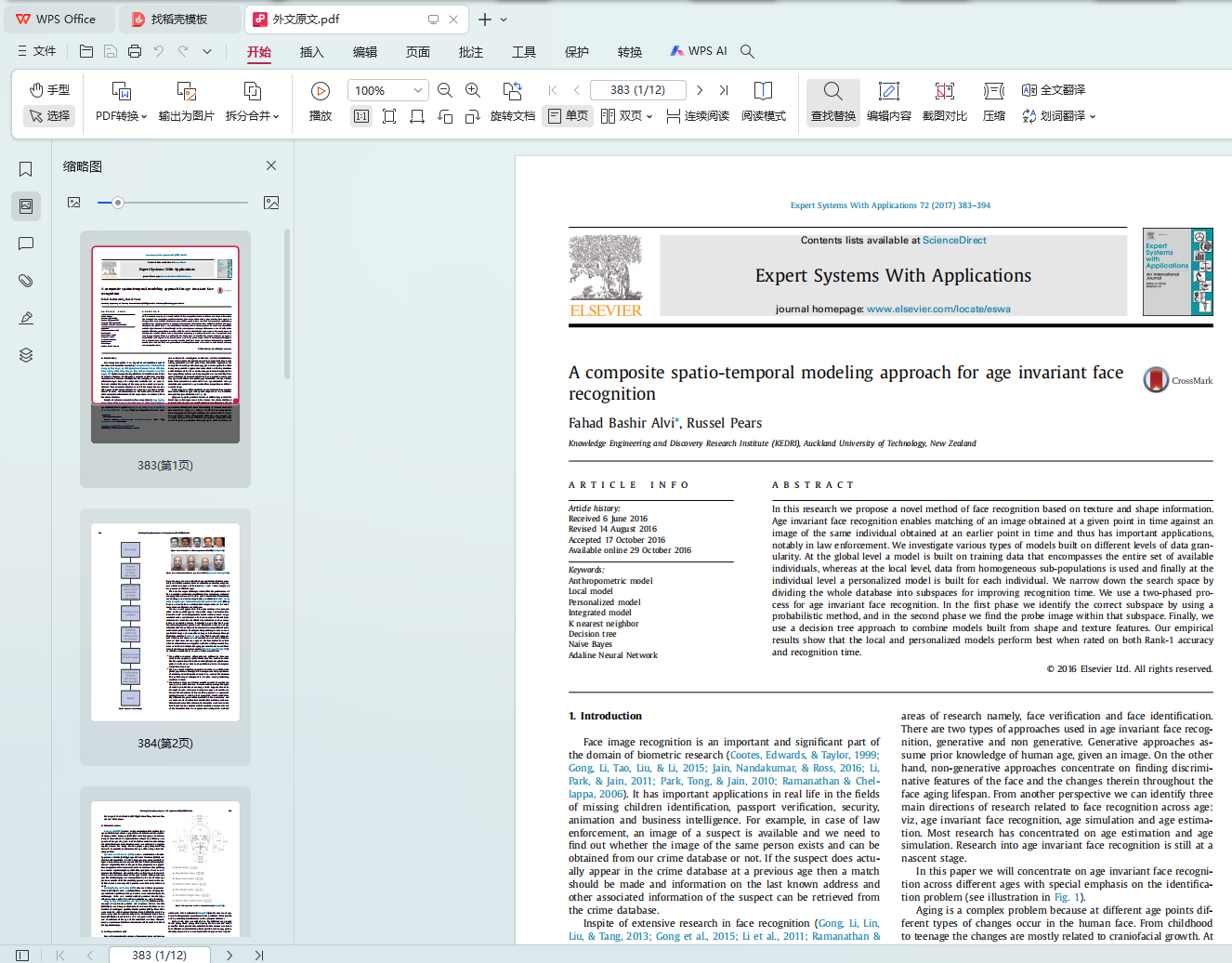The height and width of the screenshot is (963, 1232).
Task: Toggle 连续阅读 continuous reading
Action: (x=698, y=116)
